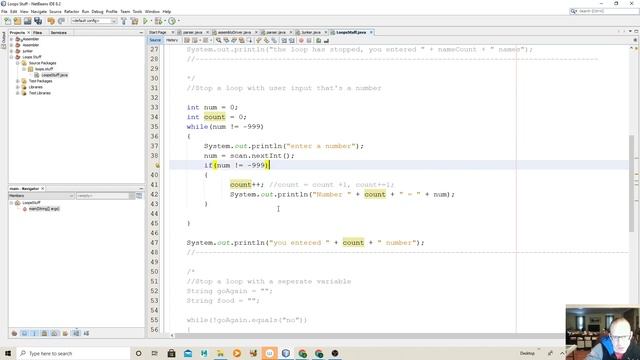
Task: Expand the junker project node
Action: pos(11,51)
